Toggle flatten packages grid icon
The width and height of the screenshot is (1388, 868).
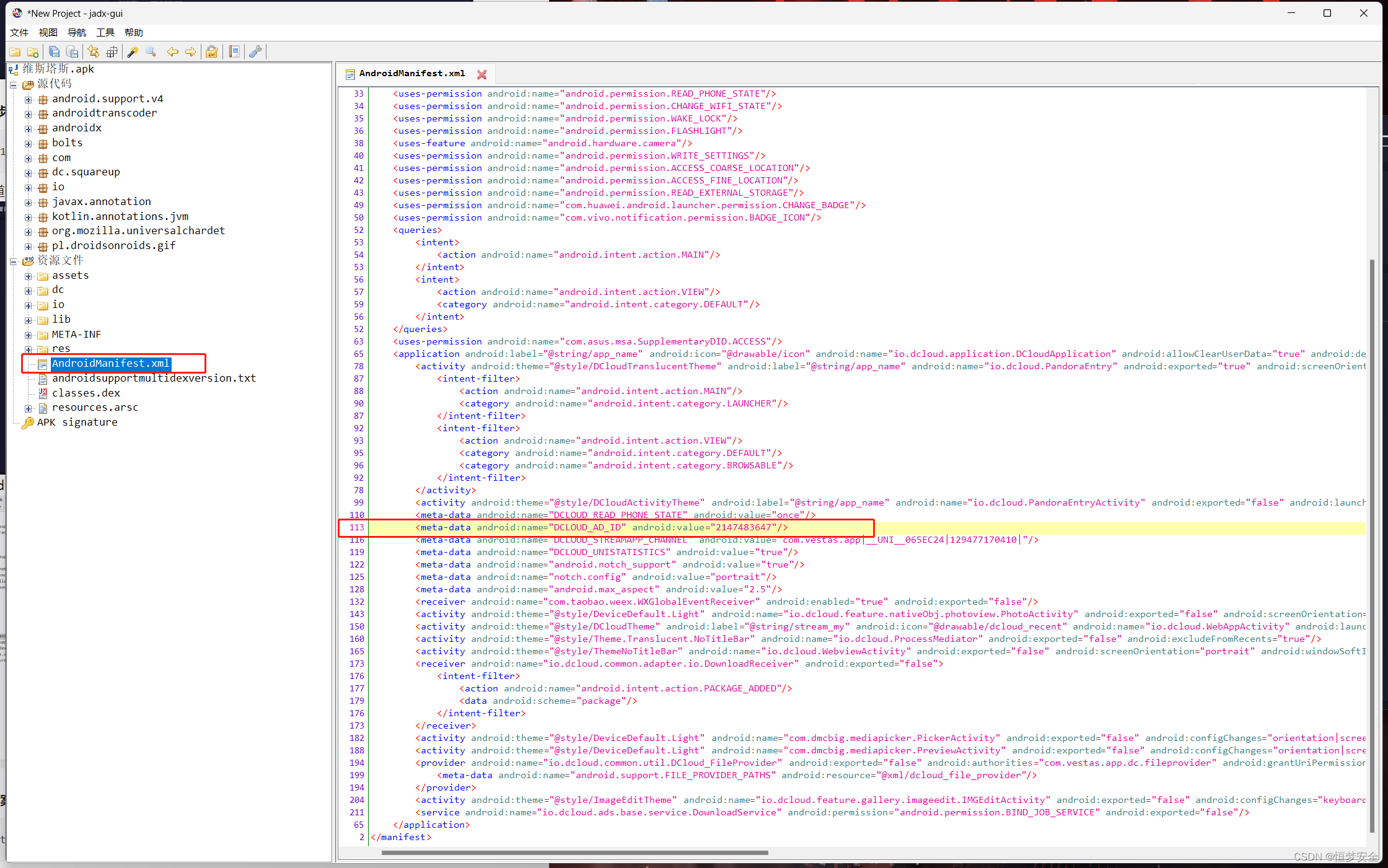point(112,52)
